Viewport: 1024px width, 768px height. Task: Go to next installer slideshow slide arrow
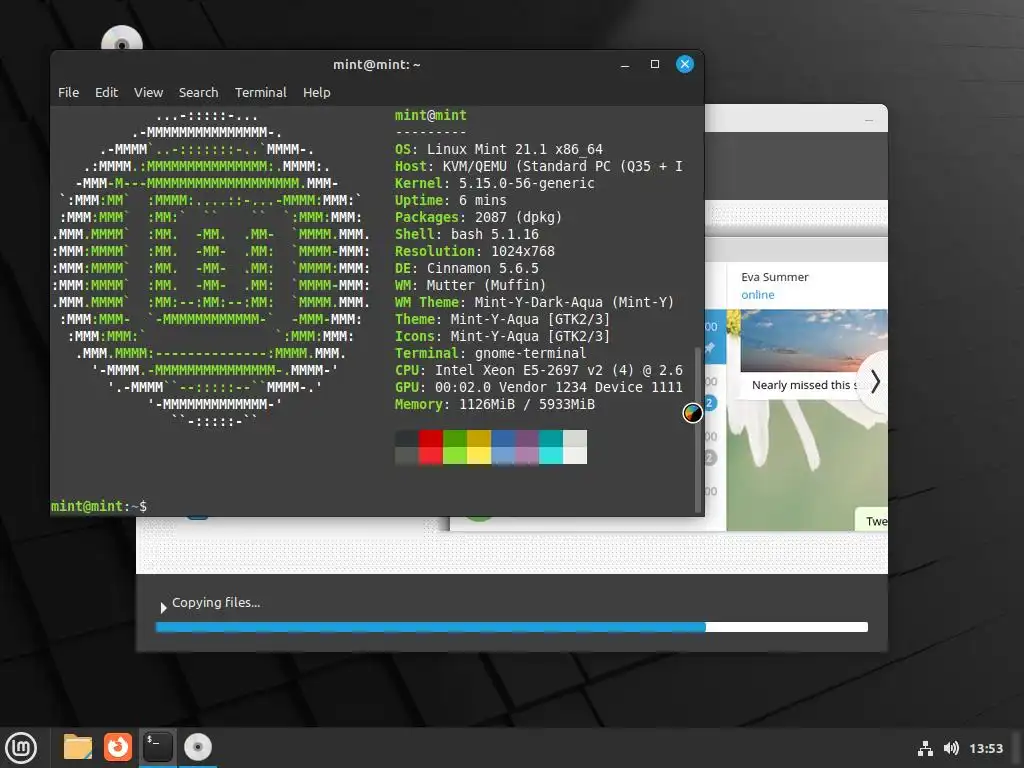click(875, 381)
